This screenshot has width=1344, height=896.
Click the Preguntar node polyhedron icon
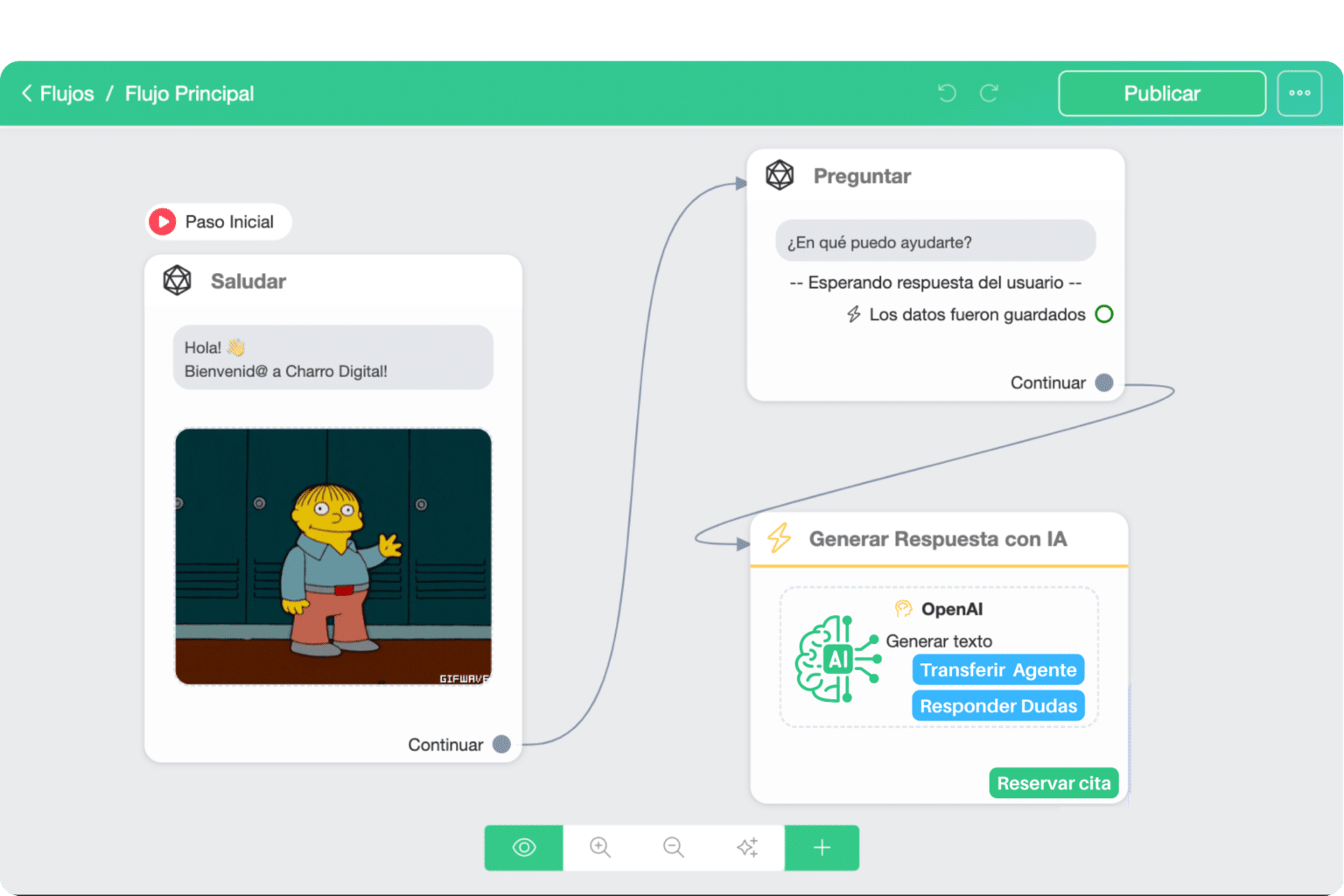click(780, 175)
